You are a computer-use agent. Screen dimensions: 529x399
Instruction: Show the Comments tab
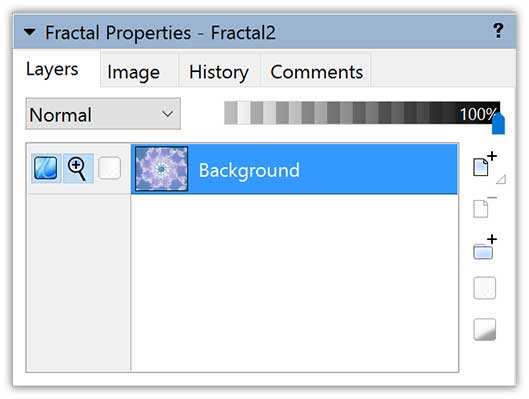click(x=316, y=72)
